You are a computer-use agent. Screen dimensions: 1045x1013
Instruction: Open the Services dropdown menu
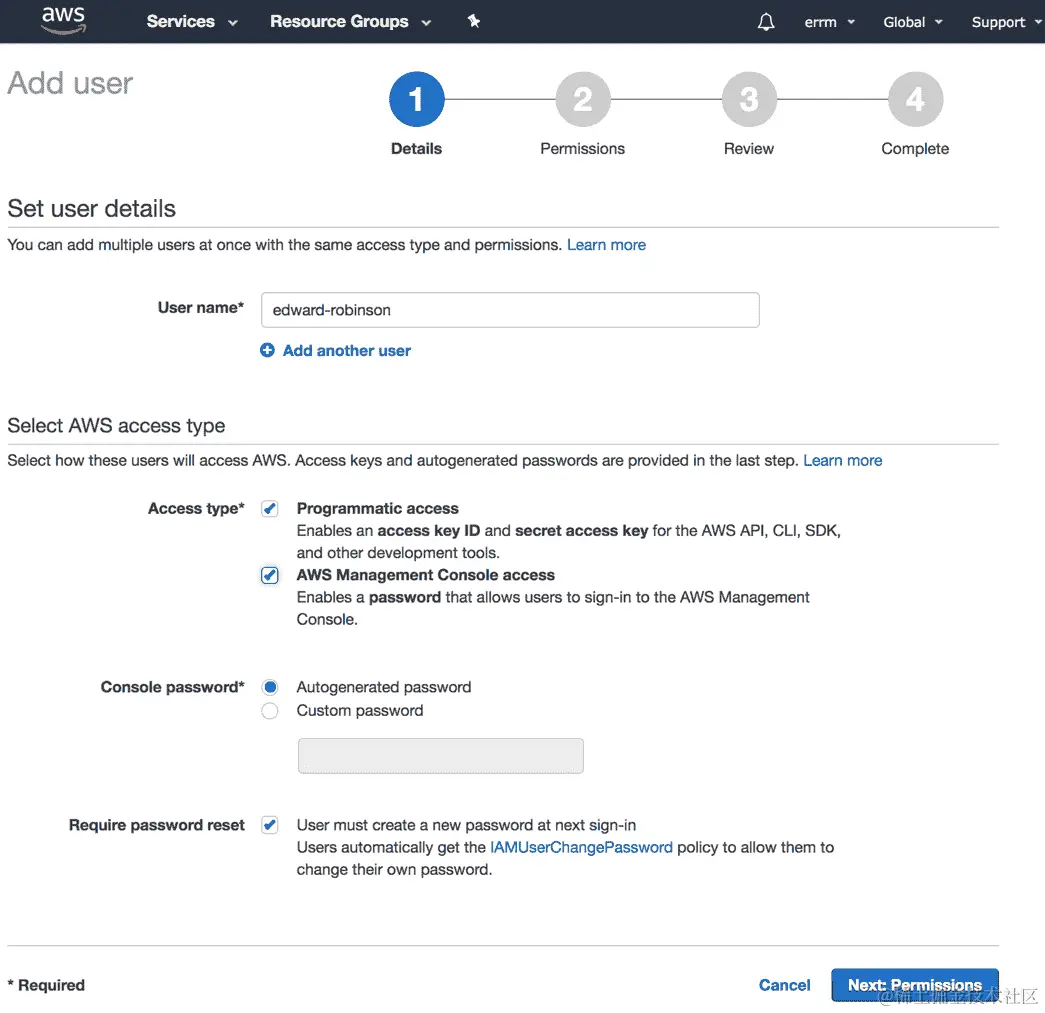click(192, 21)
